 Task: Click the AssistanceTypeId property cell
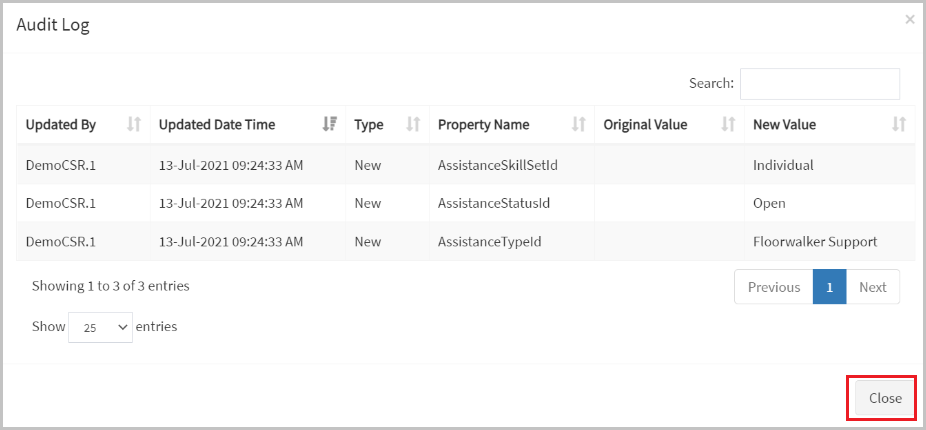point(512,242)
